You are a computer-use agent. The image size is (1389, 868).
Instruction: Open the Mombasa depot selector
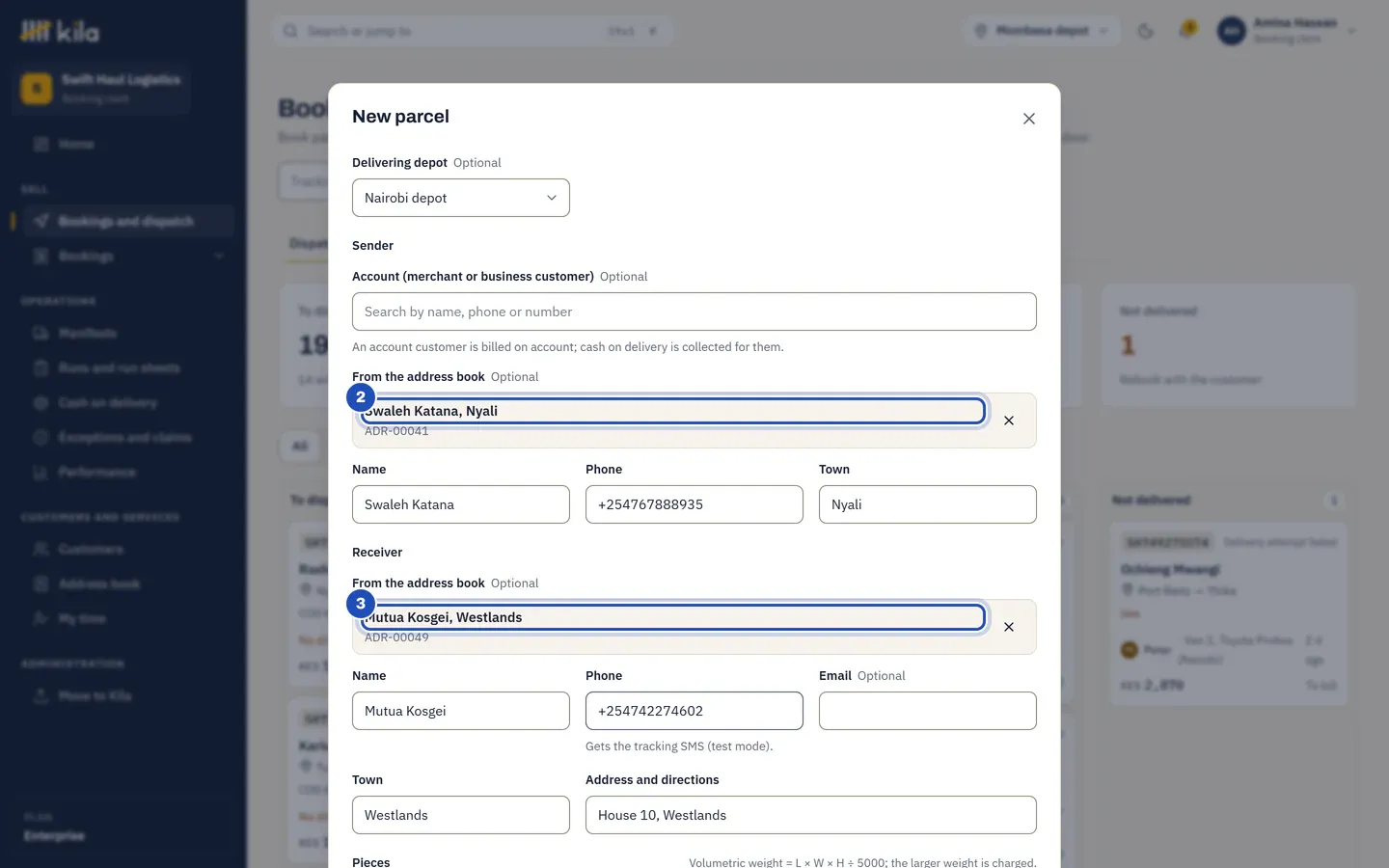pos(1042,31)
